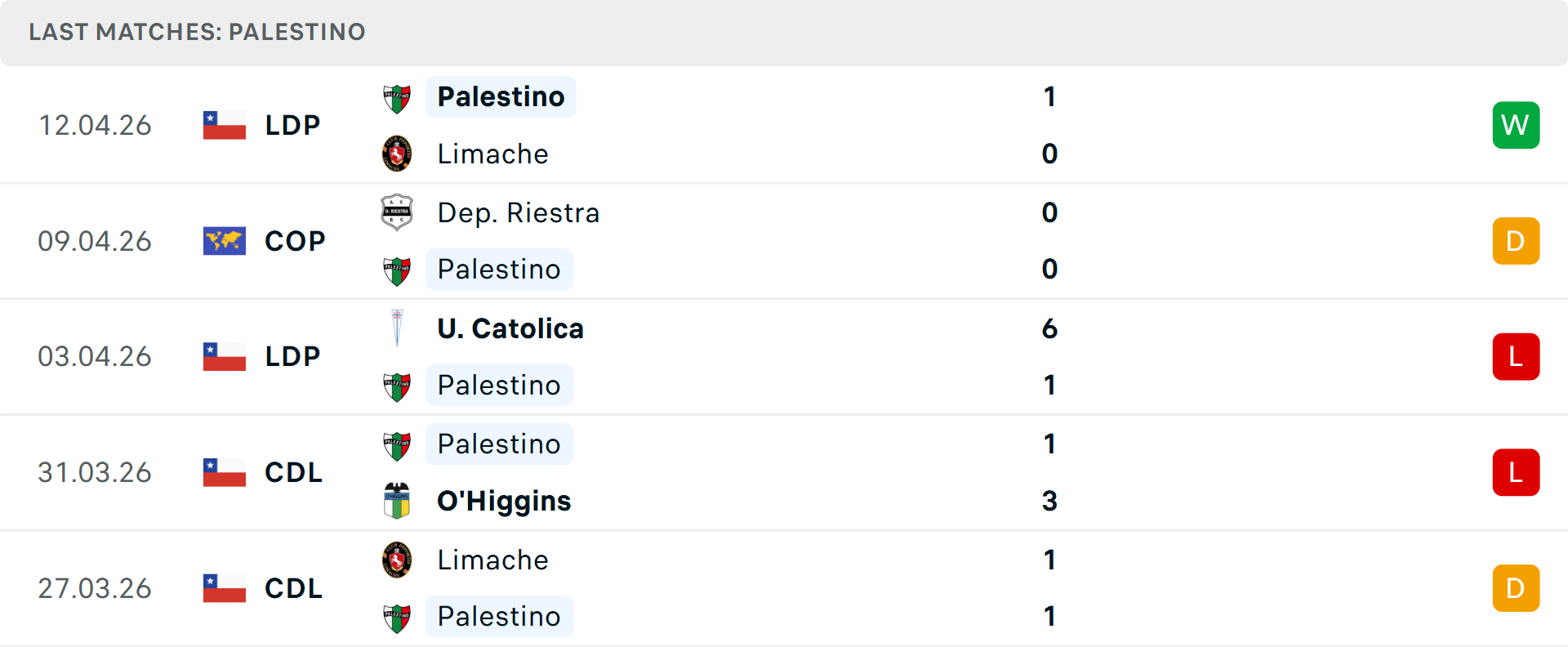Open the Dep. Riestra team link
This screenshot has width=1568, height=647.
[x=519, y=212]
